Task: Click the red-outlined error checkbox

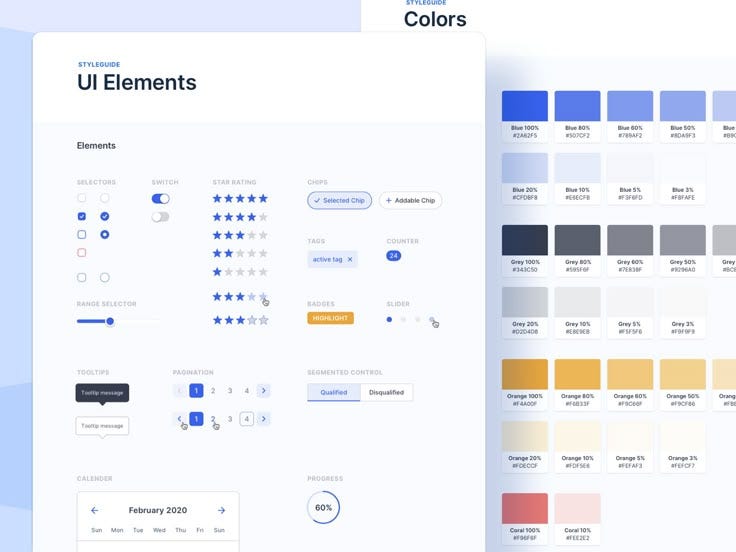Action: [82, 253]
